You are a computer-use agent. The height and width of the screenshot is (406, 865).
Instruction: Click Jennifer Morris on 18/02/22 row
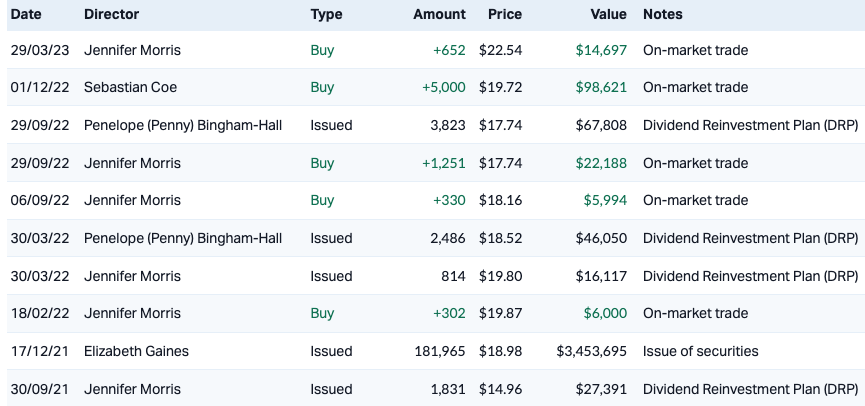132,313
